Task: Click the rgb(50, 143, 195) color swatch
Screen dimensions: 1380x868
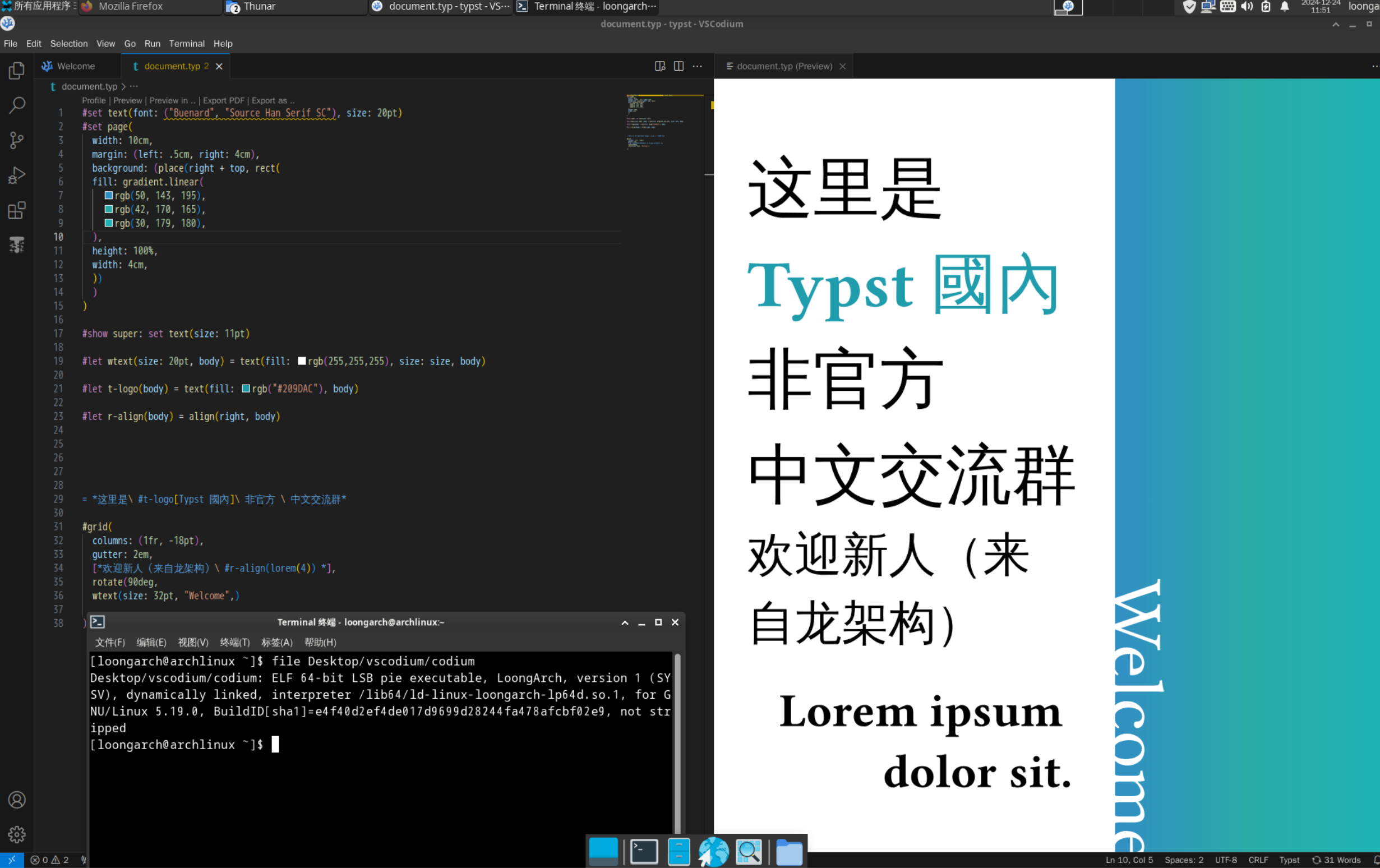Action: [x=108, y=196]
